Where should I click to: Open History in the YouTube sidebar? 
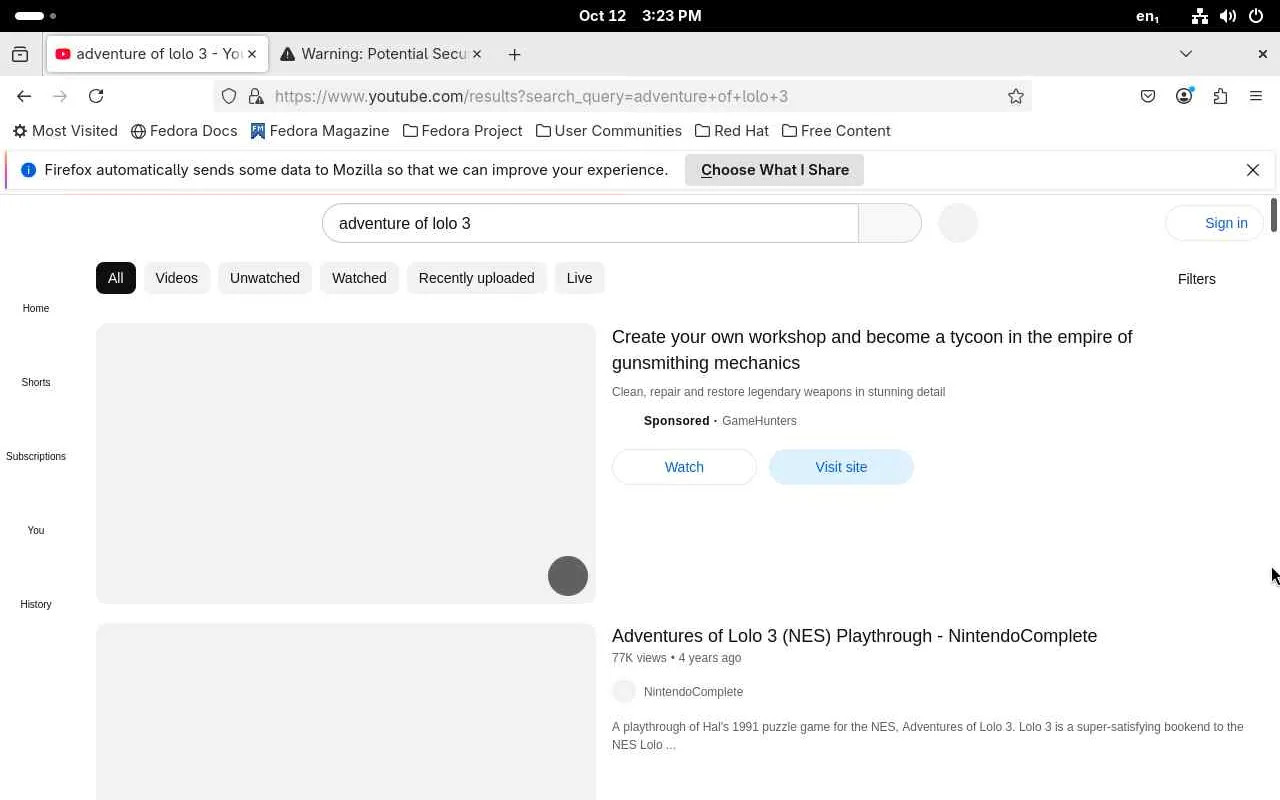tap(36, 604)
